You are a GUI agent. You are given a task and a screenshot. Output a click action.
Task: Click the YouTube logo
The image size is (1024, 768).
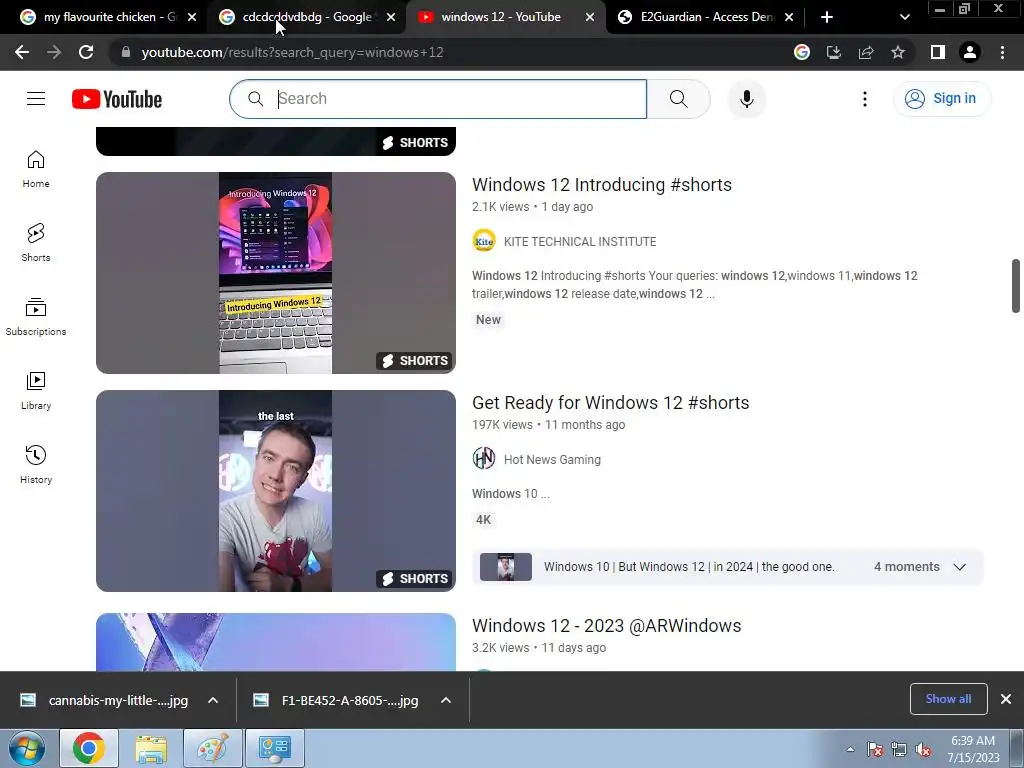pyautogui.click(x=117, y=99)
